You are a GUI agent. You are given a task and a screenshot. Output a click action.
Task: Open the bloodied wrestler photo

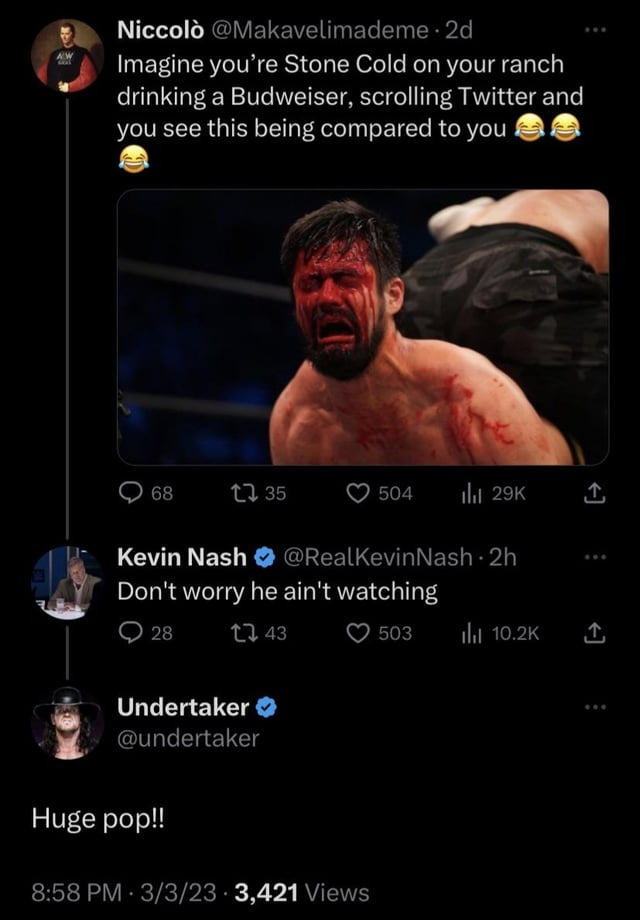(362, 327)
